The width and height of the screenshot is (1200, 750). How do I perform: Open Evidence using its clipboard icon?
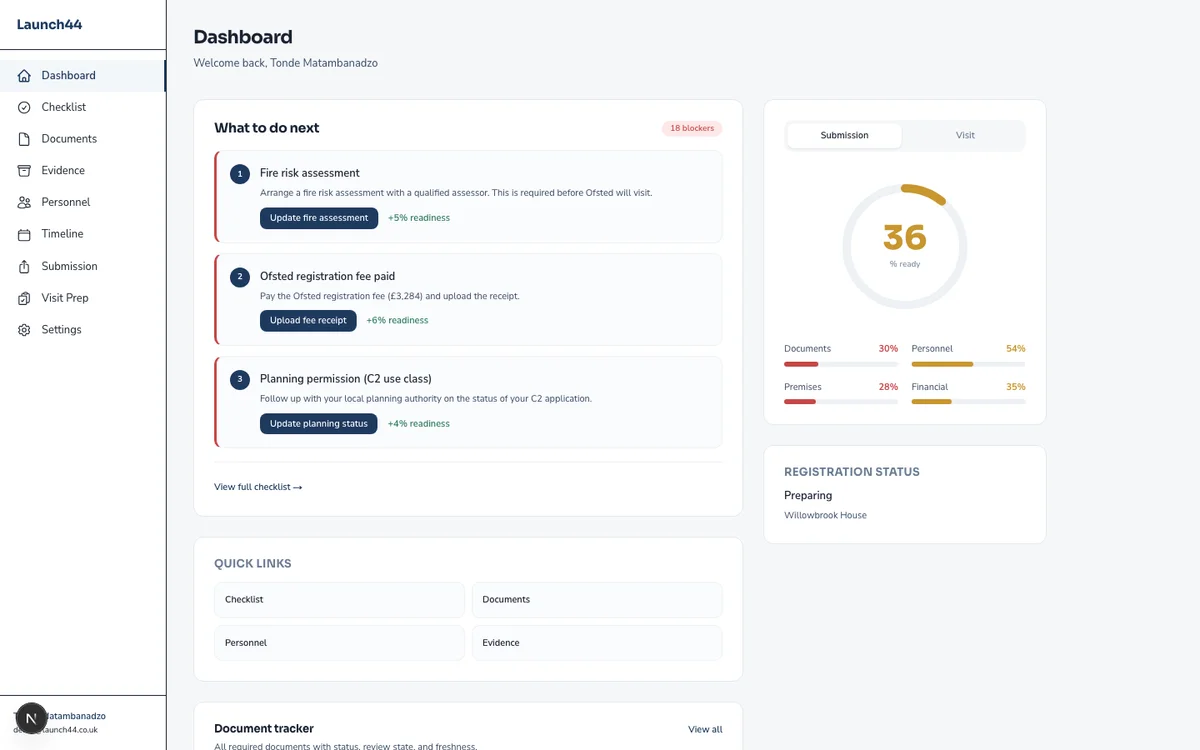(23, 170)
